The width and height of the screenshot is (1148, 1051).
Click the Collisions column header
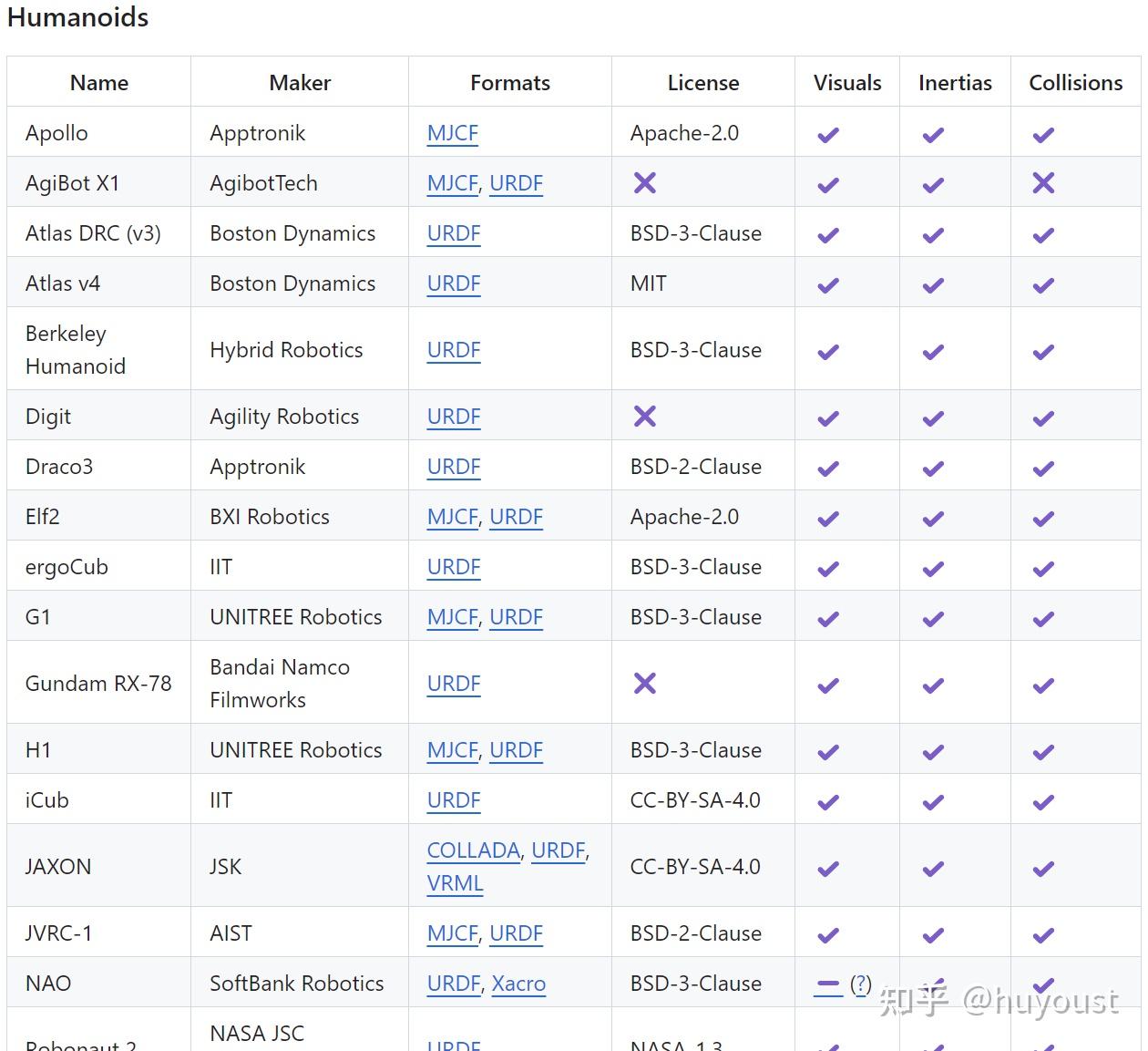click(1075, 83)
